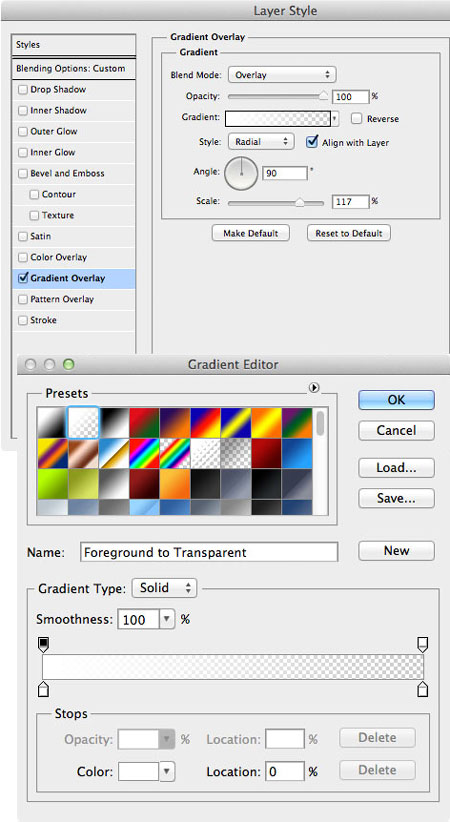The height and width of the screenshot is (822, 450).
Task: Enable the Inner Shadow style
Action: point(23,111)
